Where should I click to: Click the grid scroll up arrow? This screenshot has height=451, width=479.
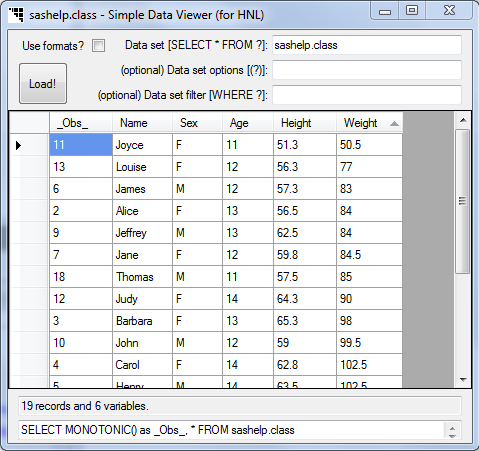pos(463,120)
